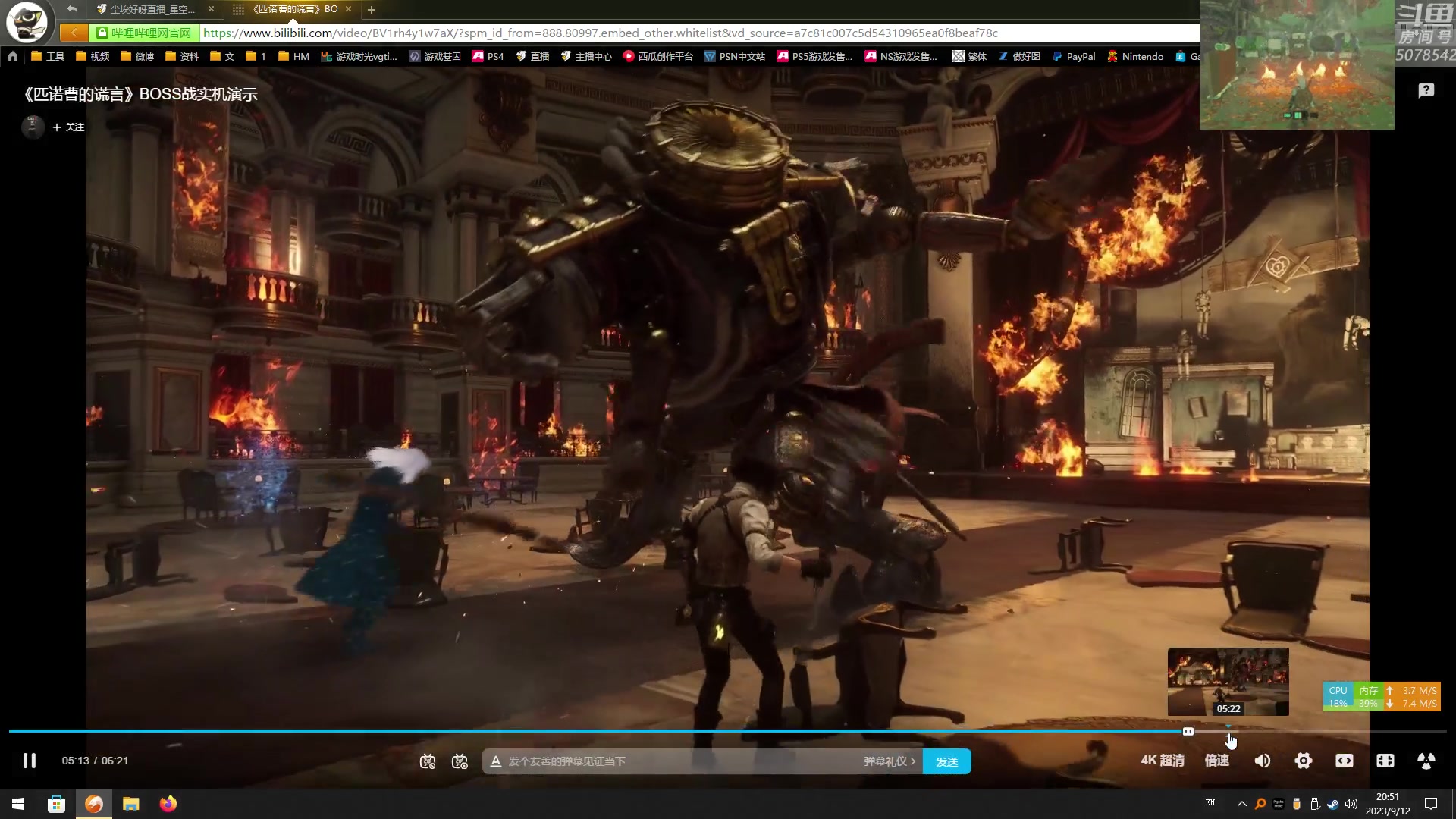Click the 发送 send button
1456x819 pixels.
[946, 761]
